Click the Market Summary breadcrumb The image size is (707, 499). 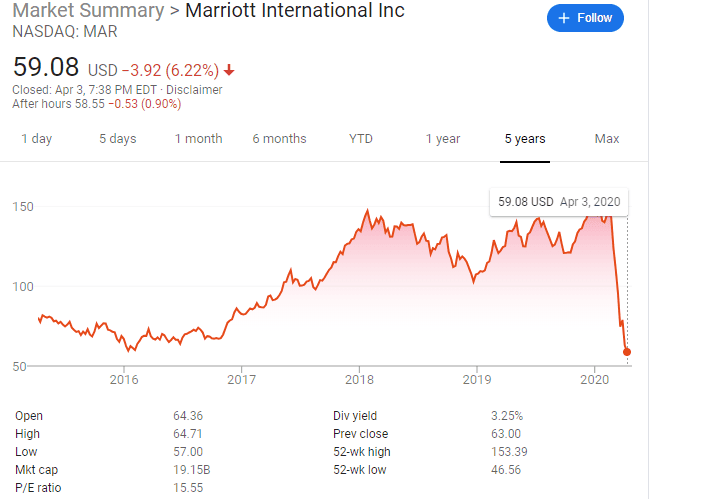tap(88, 11)
